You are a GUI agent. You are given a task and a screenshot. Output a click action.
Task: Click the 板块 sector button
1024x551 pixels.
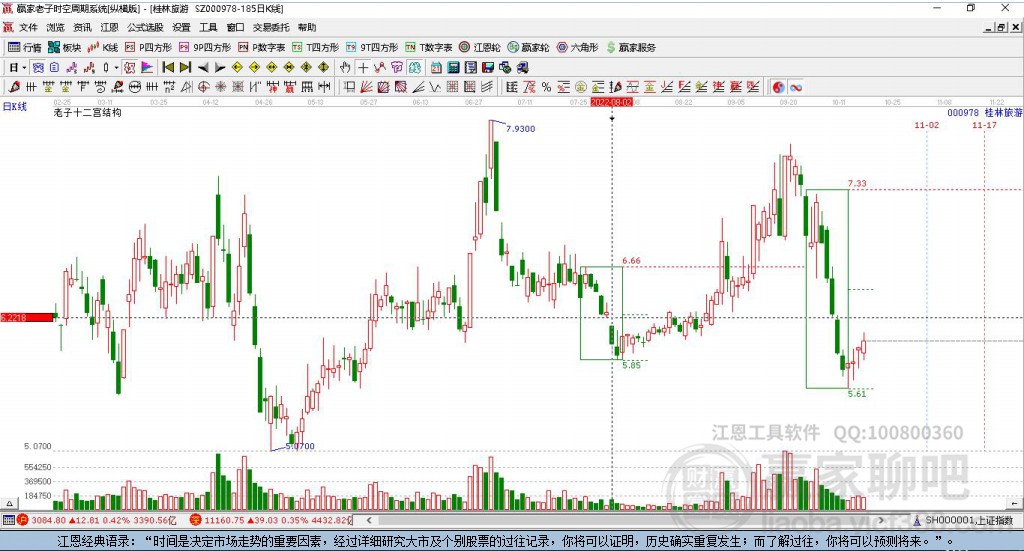[65, 47]
